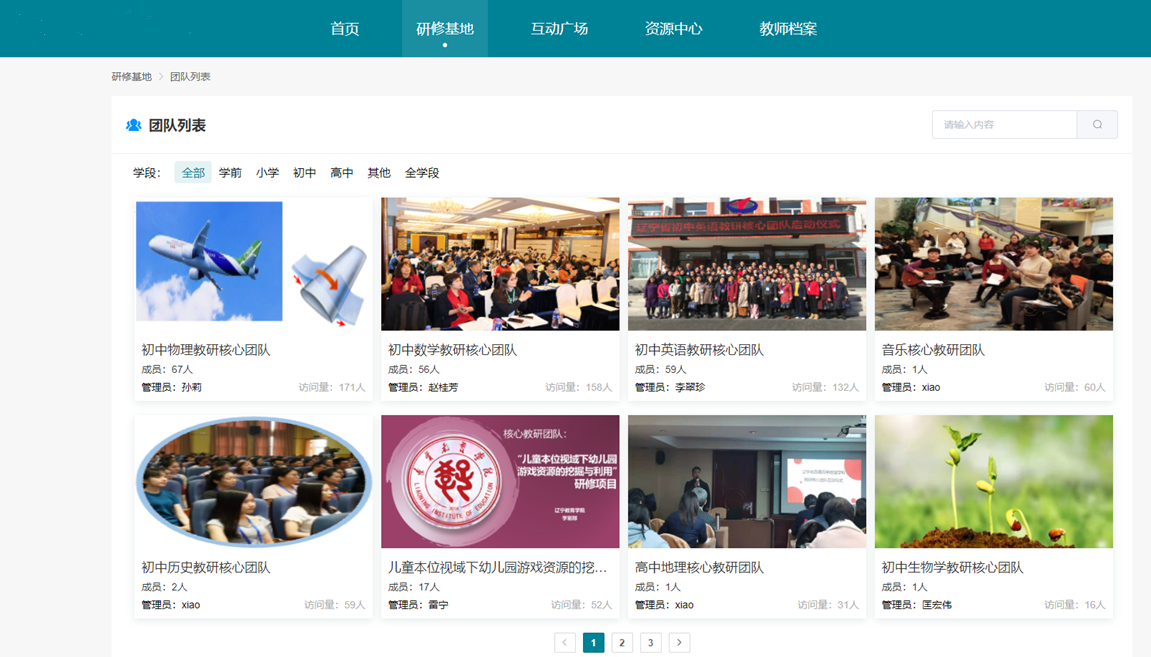Image resolution: width=1151 pixels, height=657 pixels.
Task: Open 初中生物学教研核心团队 seedling thumbnail
Action: (x=993, y=482)
